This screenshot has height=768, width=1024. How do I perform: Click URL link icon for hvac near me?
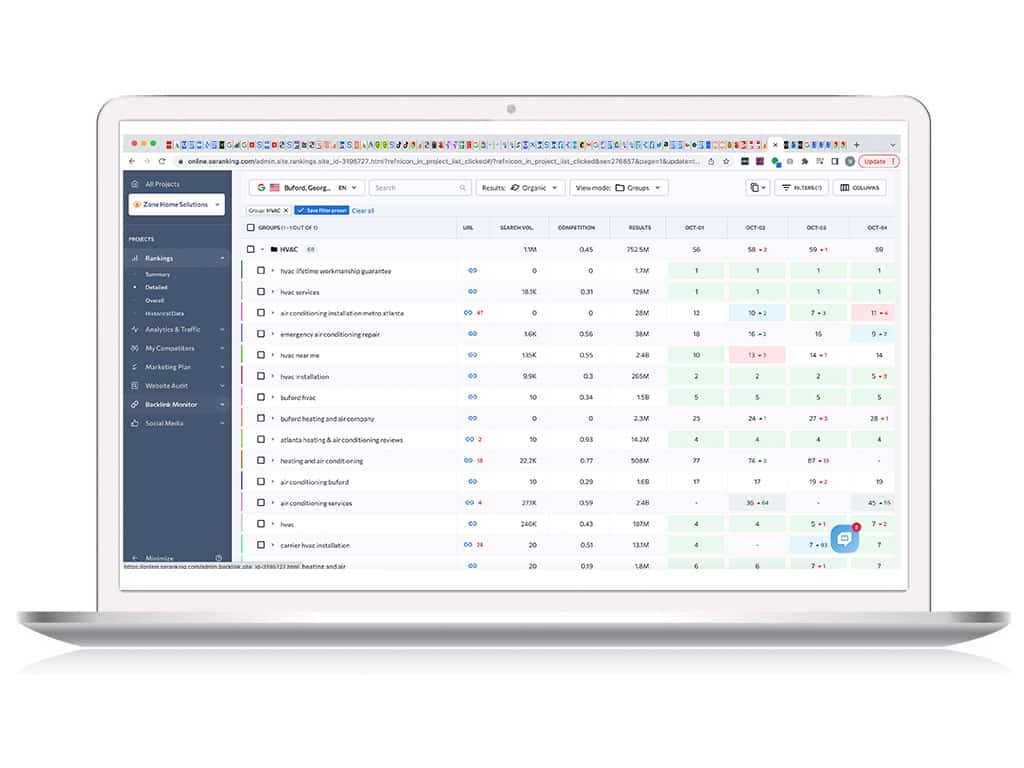[x=472, y=355]
